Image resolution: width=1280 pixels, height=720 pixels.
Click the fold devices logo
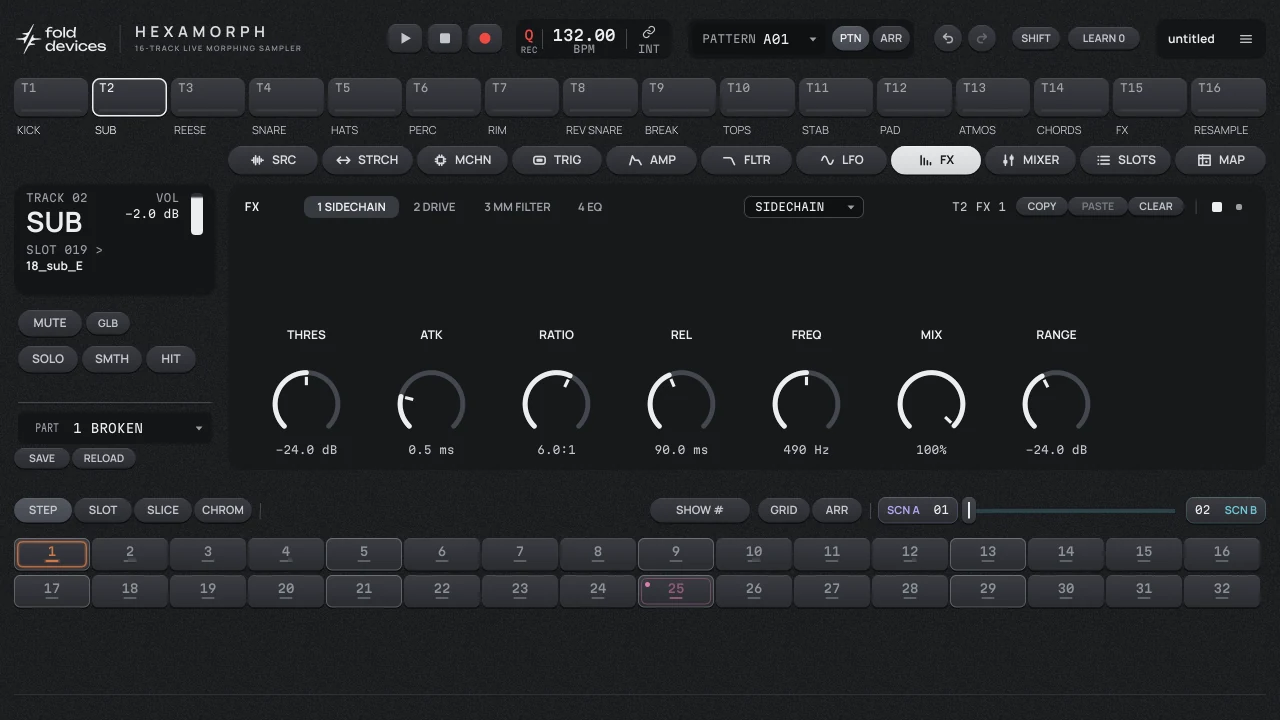coord(61,39)
